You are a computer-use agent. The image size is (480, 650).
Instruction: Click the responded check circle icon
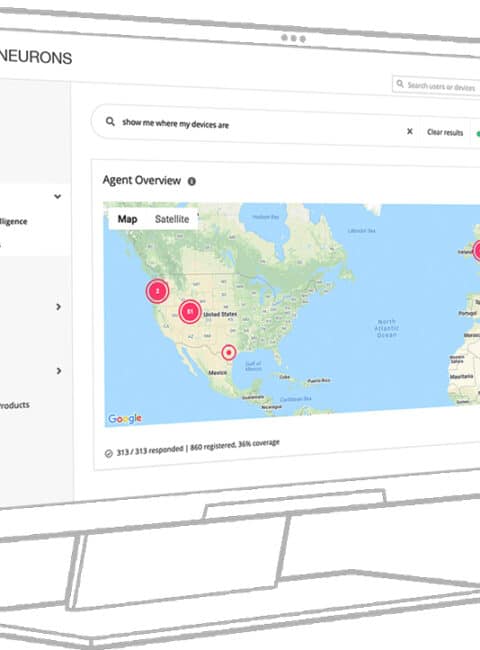click(109, 454)
